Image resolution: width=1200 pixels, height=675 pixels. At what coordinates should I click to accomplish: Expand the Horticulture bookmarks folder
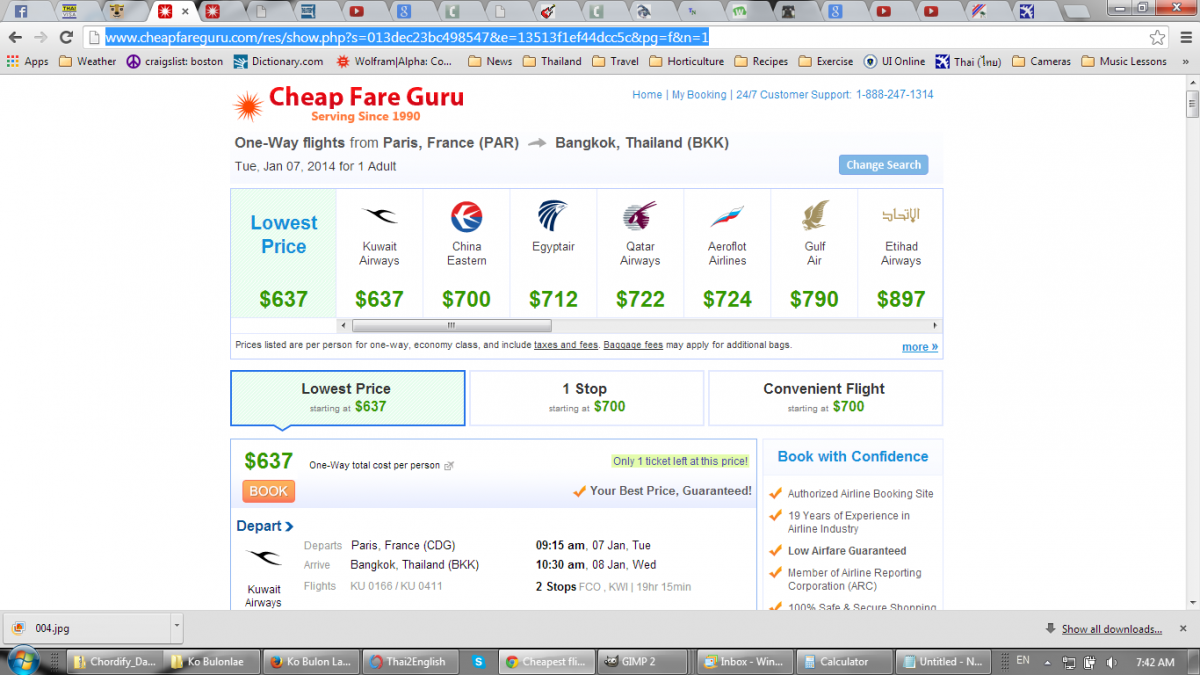pos(687,61)
